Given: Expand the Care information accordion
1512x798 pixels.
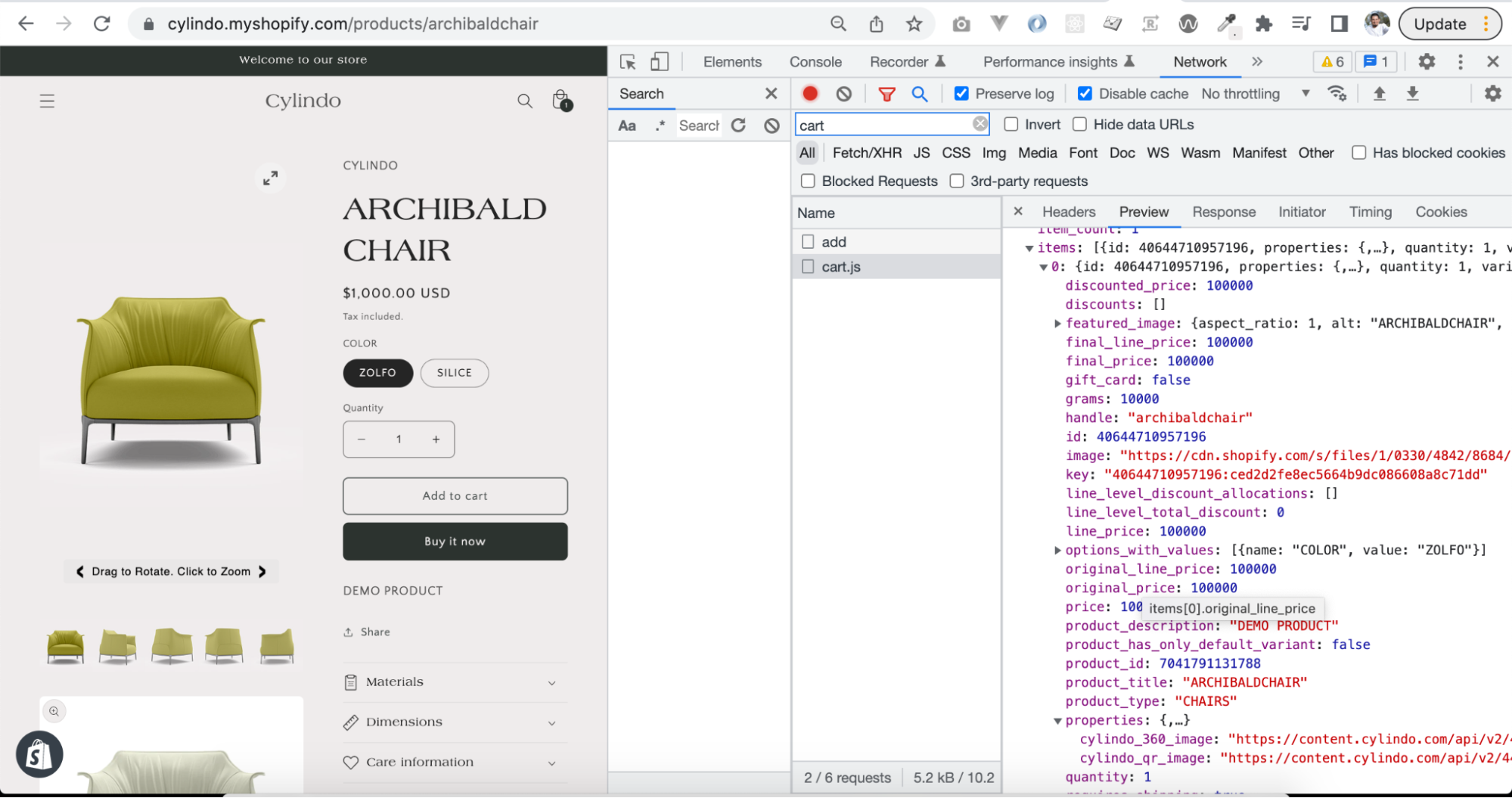Looking at the screenshot, I should (x=455, y=762).
